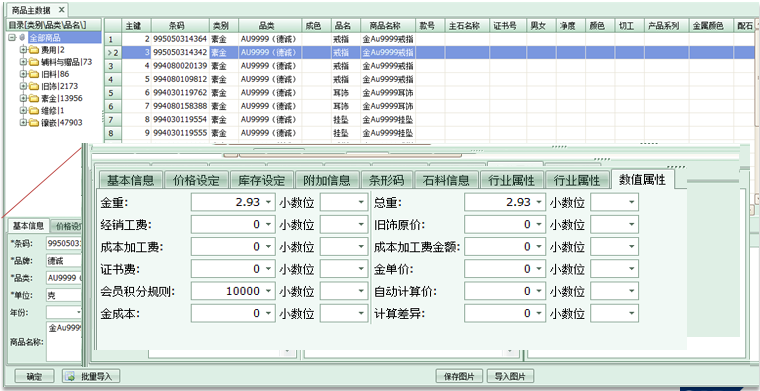
Task: Switch to the 库存设定 tab
Action: click(262, 180)
